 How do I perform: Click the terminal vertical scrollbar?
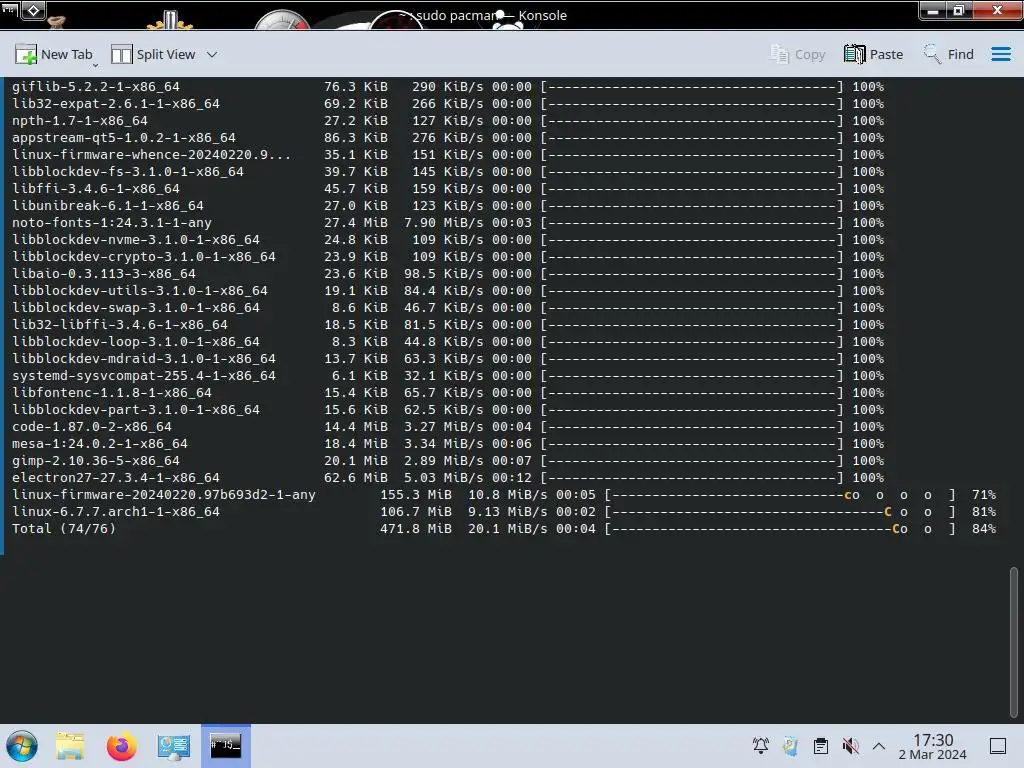1014,642
